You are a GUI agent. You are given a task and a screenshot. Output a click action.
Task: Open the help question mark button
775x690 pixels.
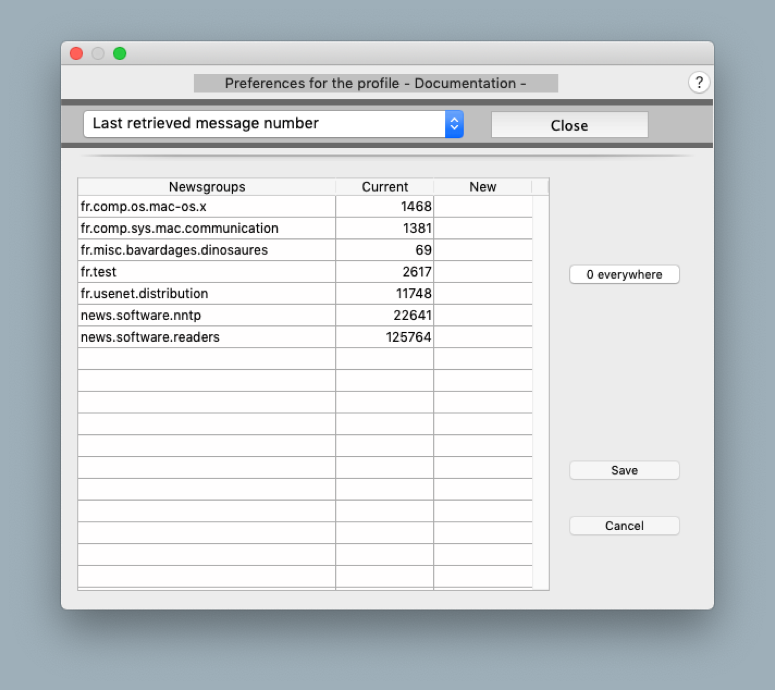click(x=699, y=83)
